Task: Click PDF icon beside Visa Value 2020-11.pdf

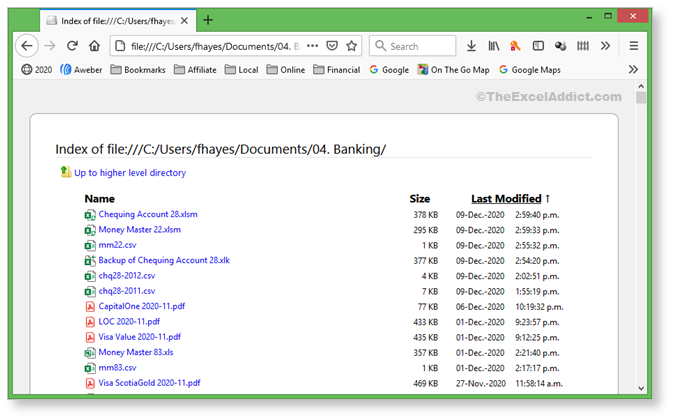Action: [90, 338]
